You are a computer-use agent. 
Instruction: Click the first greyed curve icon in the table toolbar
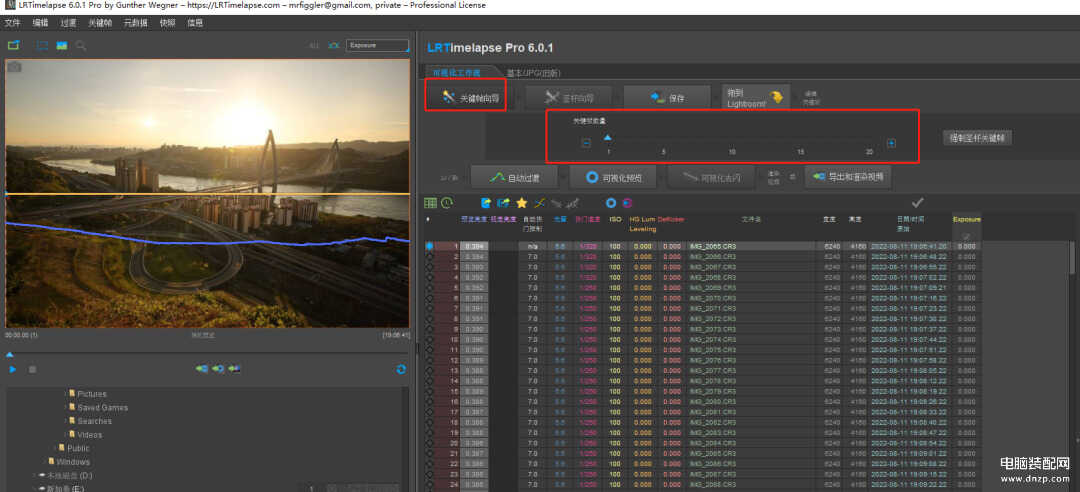[557, 203]
